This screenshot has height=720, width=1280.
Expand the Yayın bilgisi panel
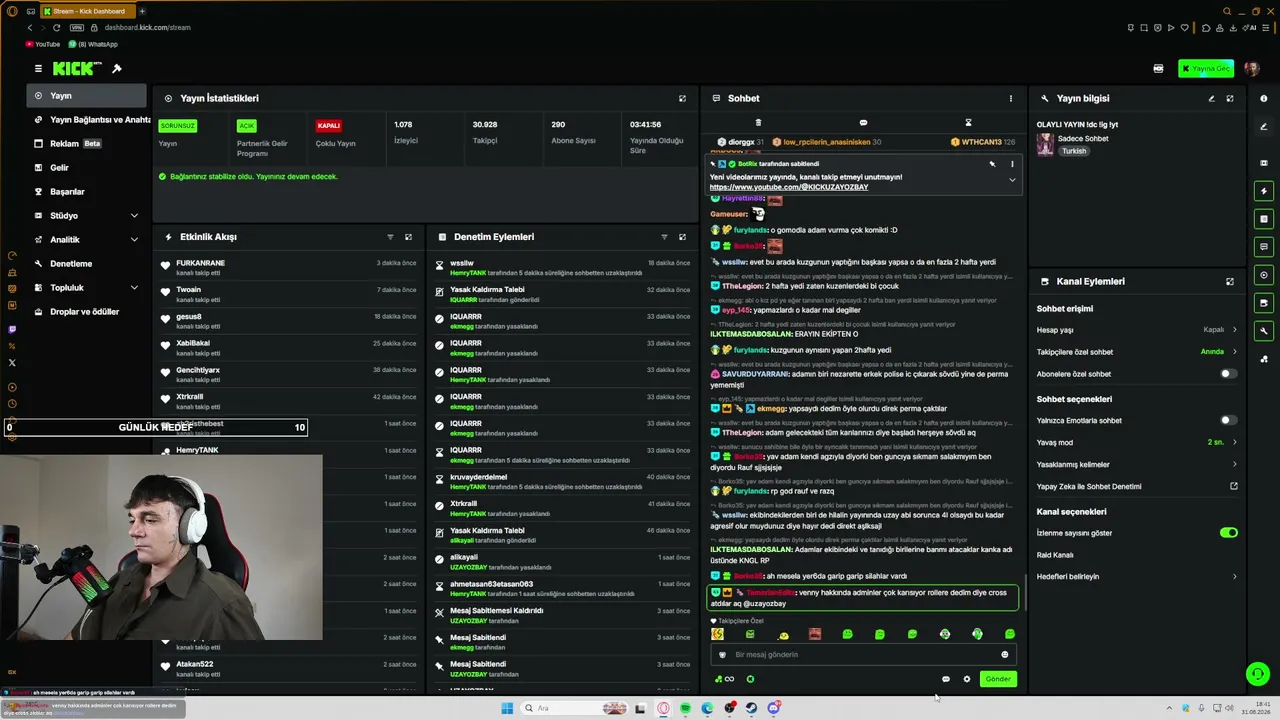point(1230,98)
